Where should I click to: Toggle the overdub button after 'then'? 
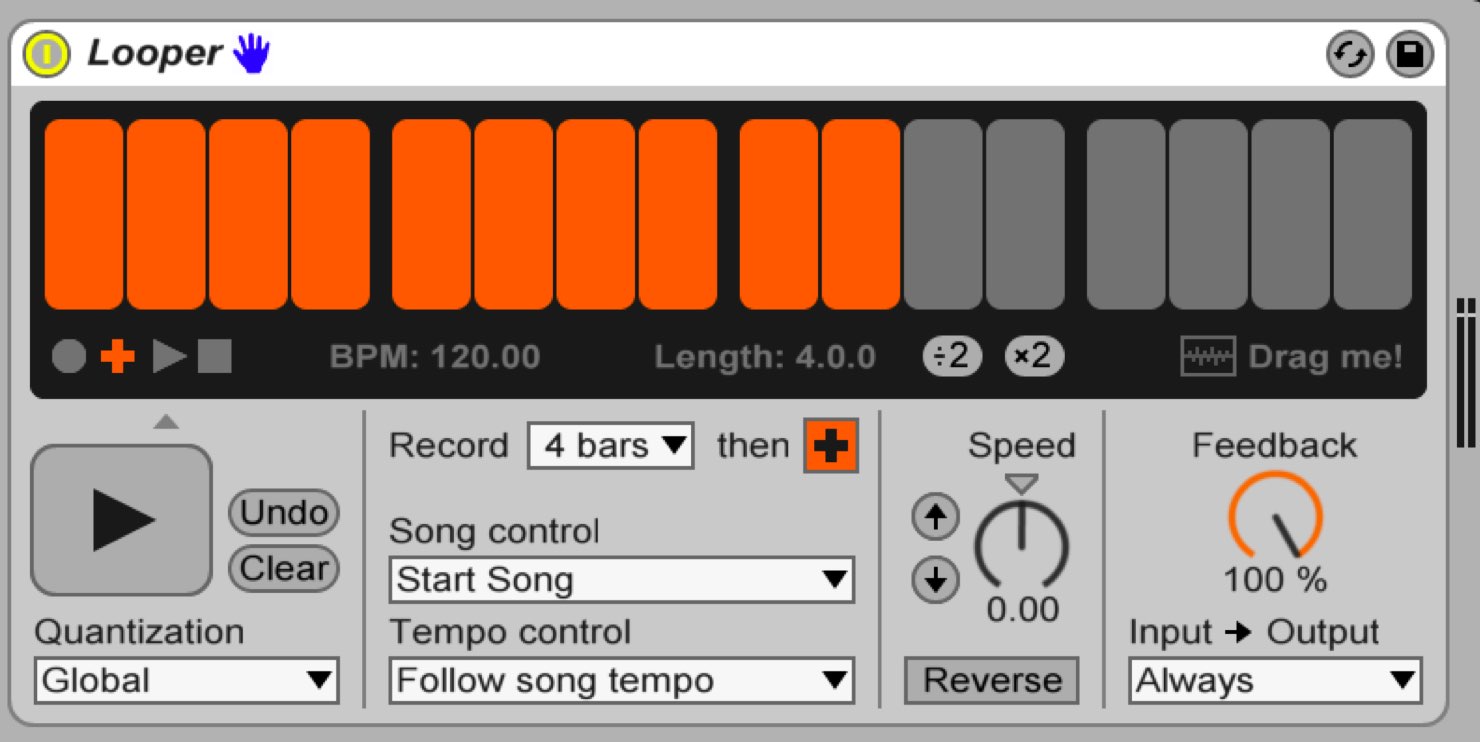[x=831, y=446]
